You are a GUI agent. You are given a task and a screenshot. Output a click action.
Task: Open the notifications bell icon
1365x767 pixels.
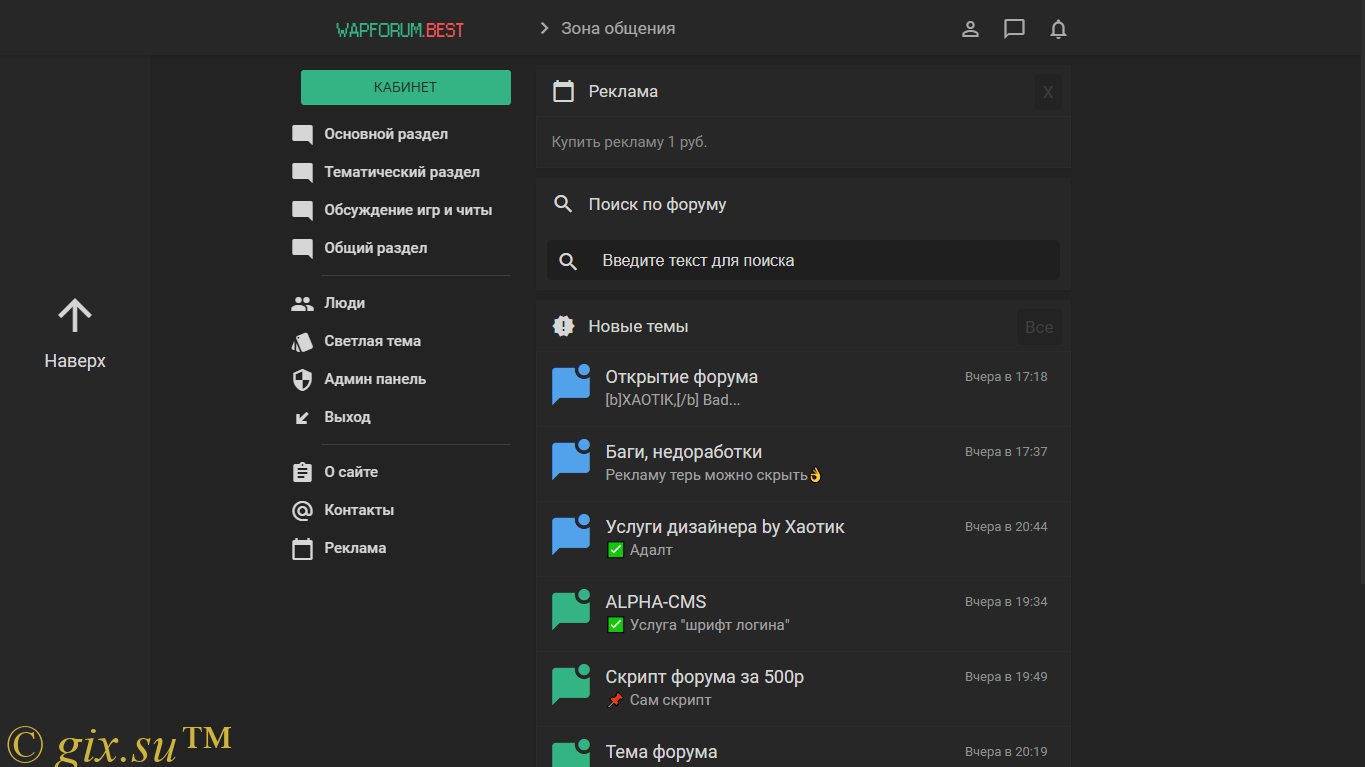click(x=1058, y=29)
